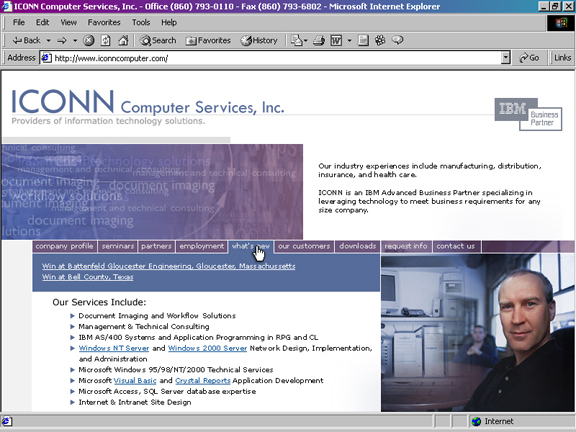Open the Favorites menu in the menu bar

[104, 22]
